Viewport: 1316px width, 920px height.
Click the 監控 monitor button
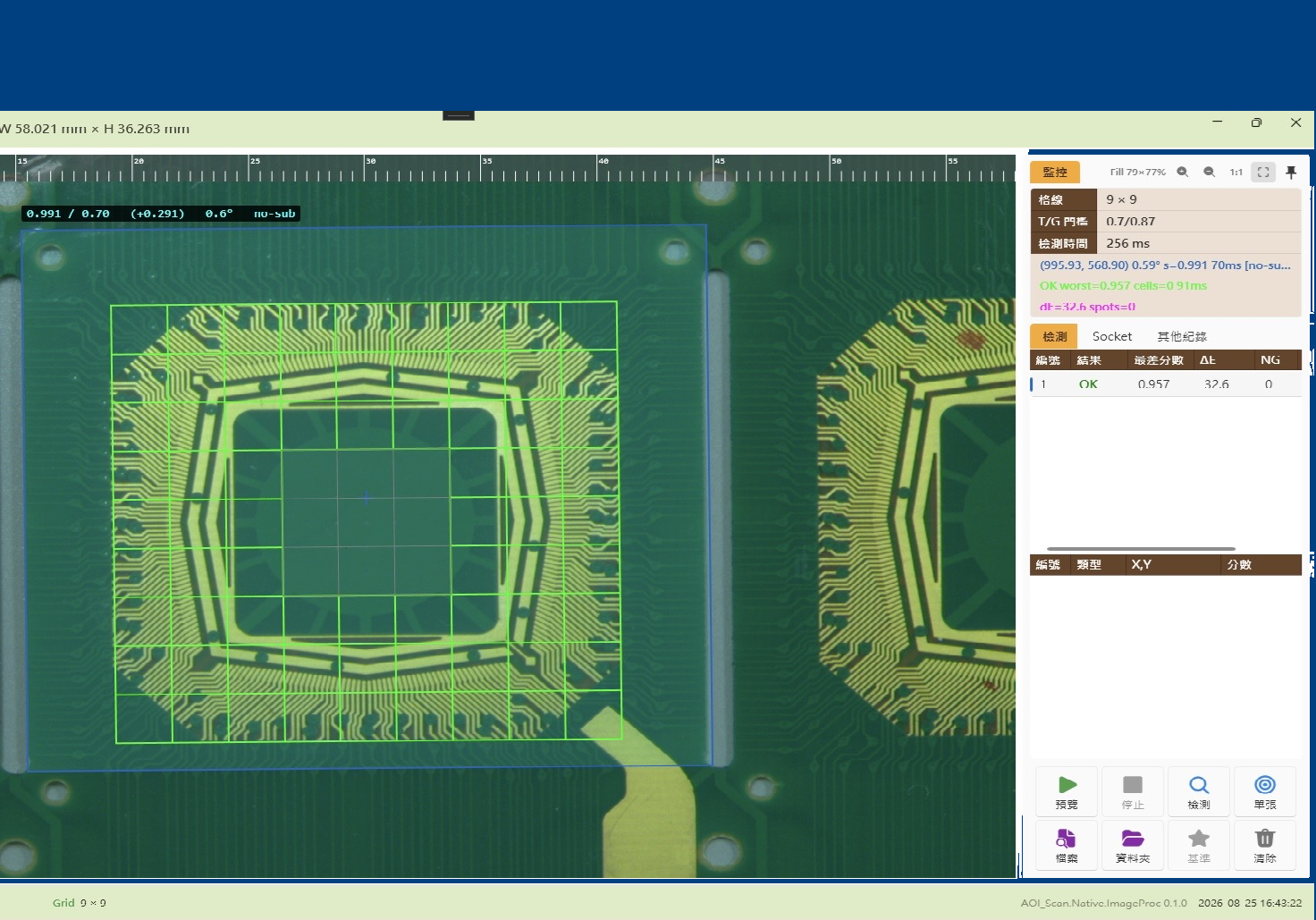(1055, 172)
